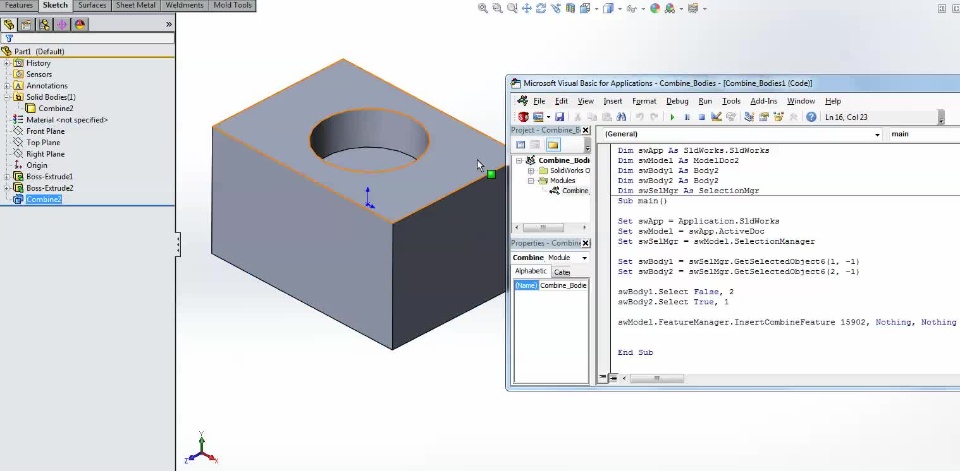Open the Run menu in VBA editor

tap(705, 101)
